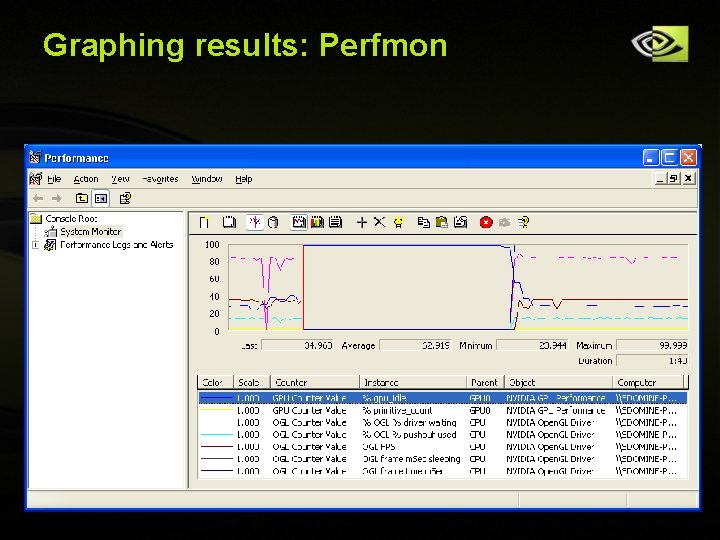
Task: Sort by Counter column header
Action: (x=315, y=382)
